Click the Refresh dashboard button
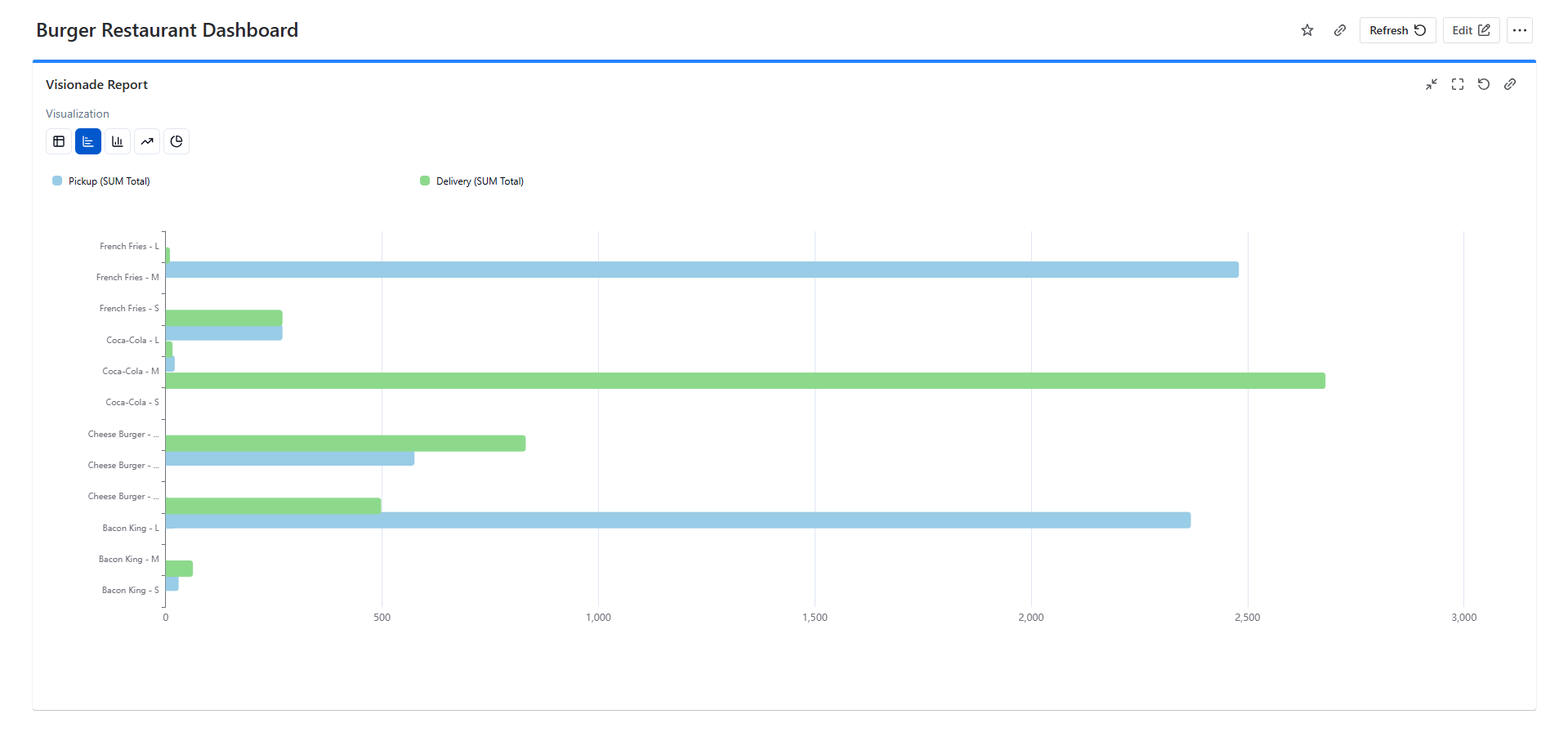Screen dimensions: 1568x741 1397,30
